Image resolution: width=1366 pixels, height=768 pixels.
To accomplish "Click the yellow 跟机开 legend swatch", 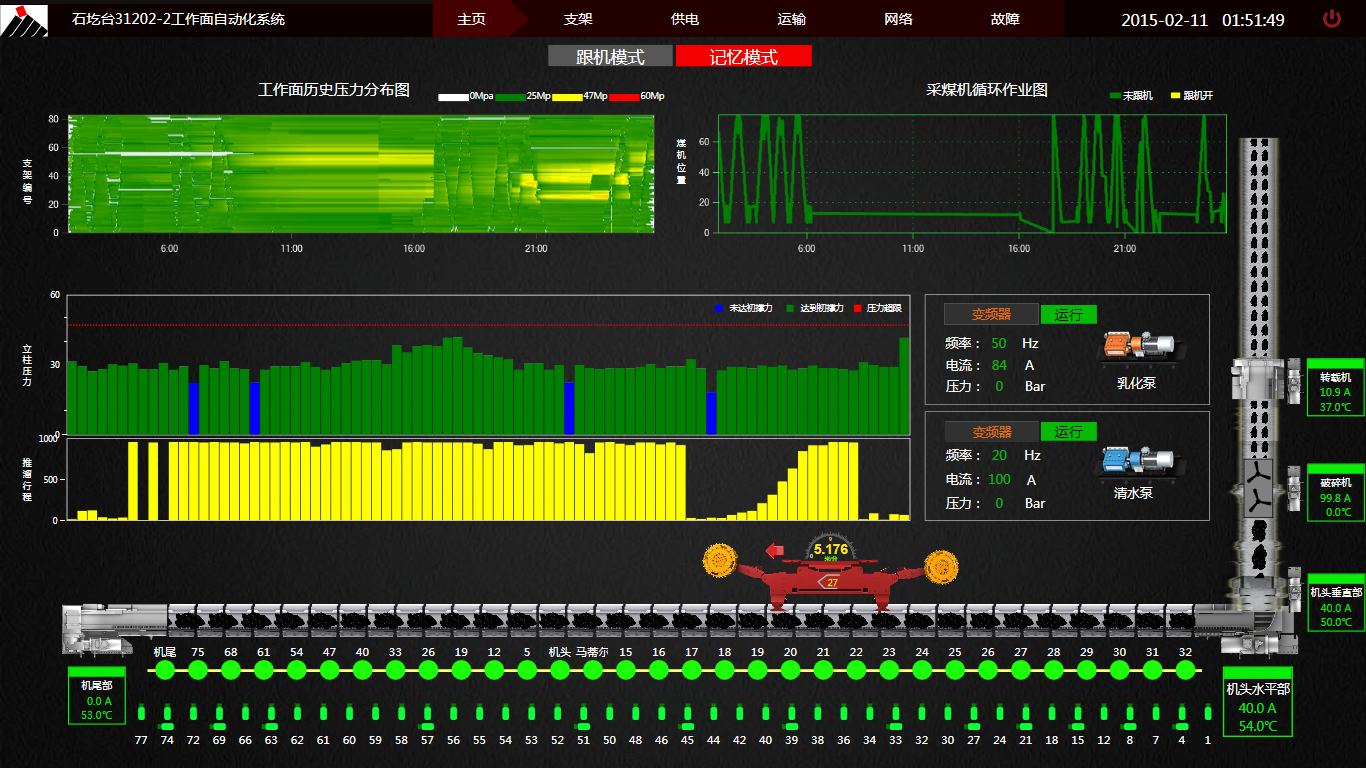I will (1176, 96).
